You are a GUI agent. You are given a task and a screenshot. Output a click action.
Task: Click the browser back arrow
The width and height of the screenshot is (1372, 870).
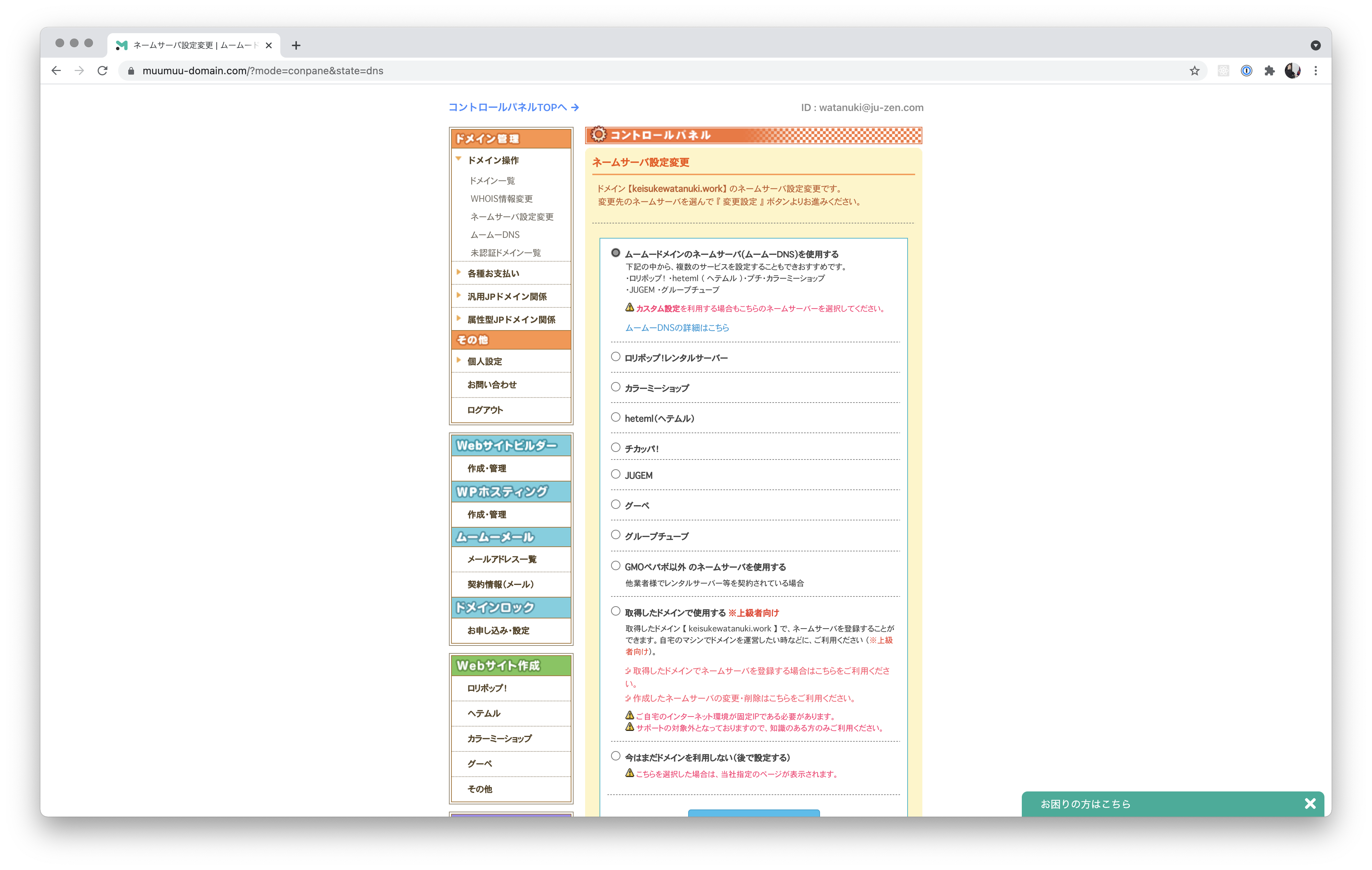[x=56, y=71]
